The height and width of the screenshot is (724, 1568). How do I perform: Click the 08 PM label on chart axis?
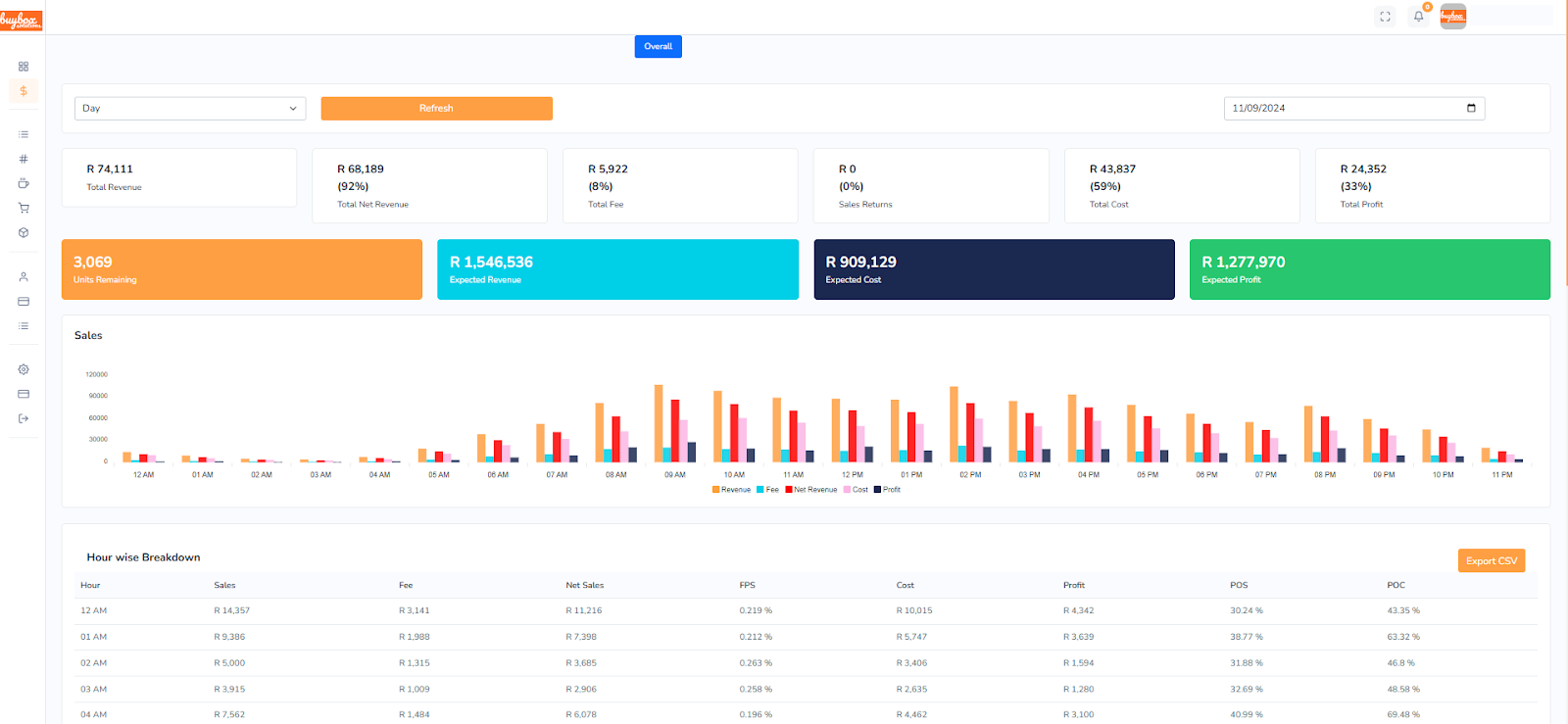tap(1325, 474)
